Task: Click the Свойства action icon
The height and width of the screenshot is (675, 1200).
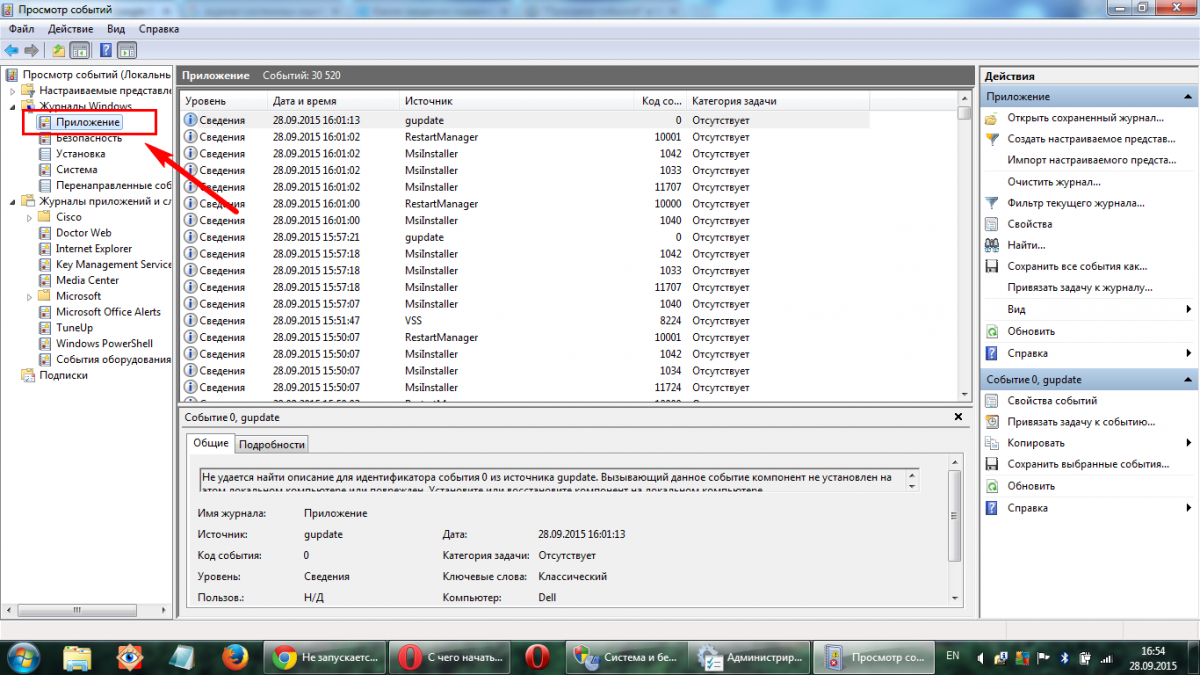Action: (992, 224)
